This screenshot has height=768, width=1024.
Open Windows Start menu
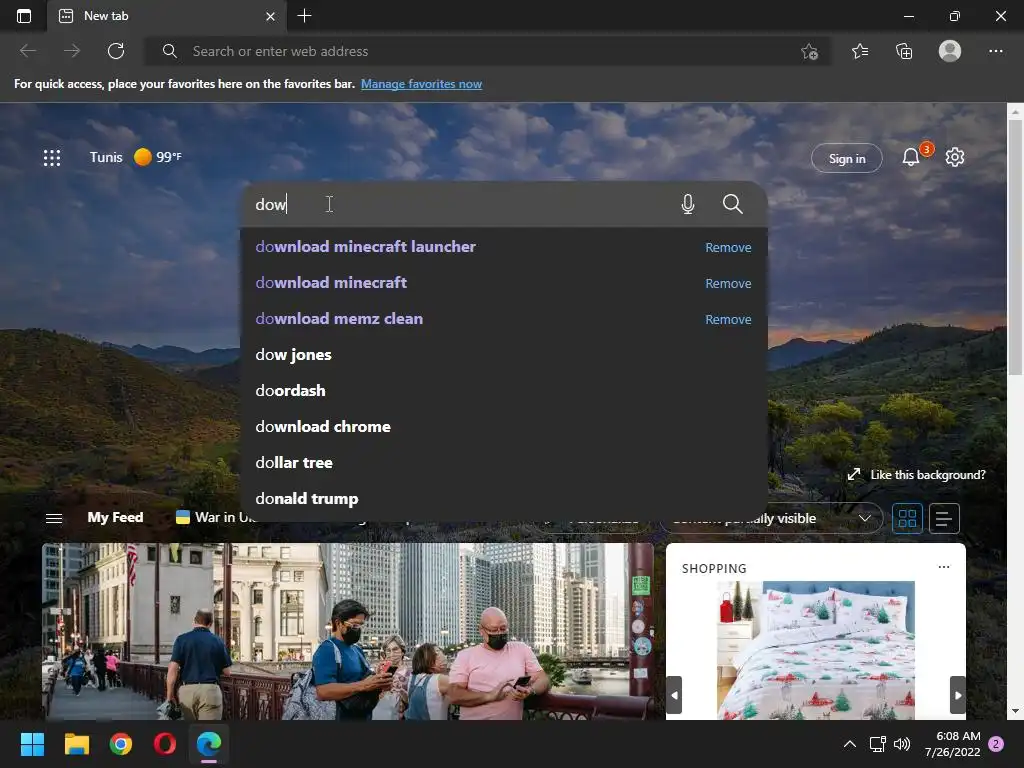click(32, 744)
